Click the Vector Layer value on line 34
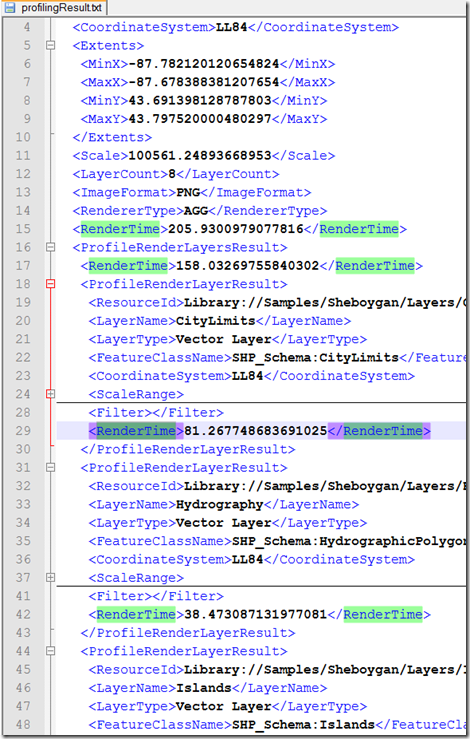This screenshot has width=470, height=739. [x=223, y=523]
